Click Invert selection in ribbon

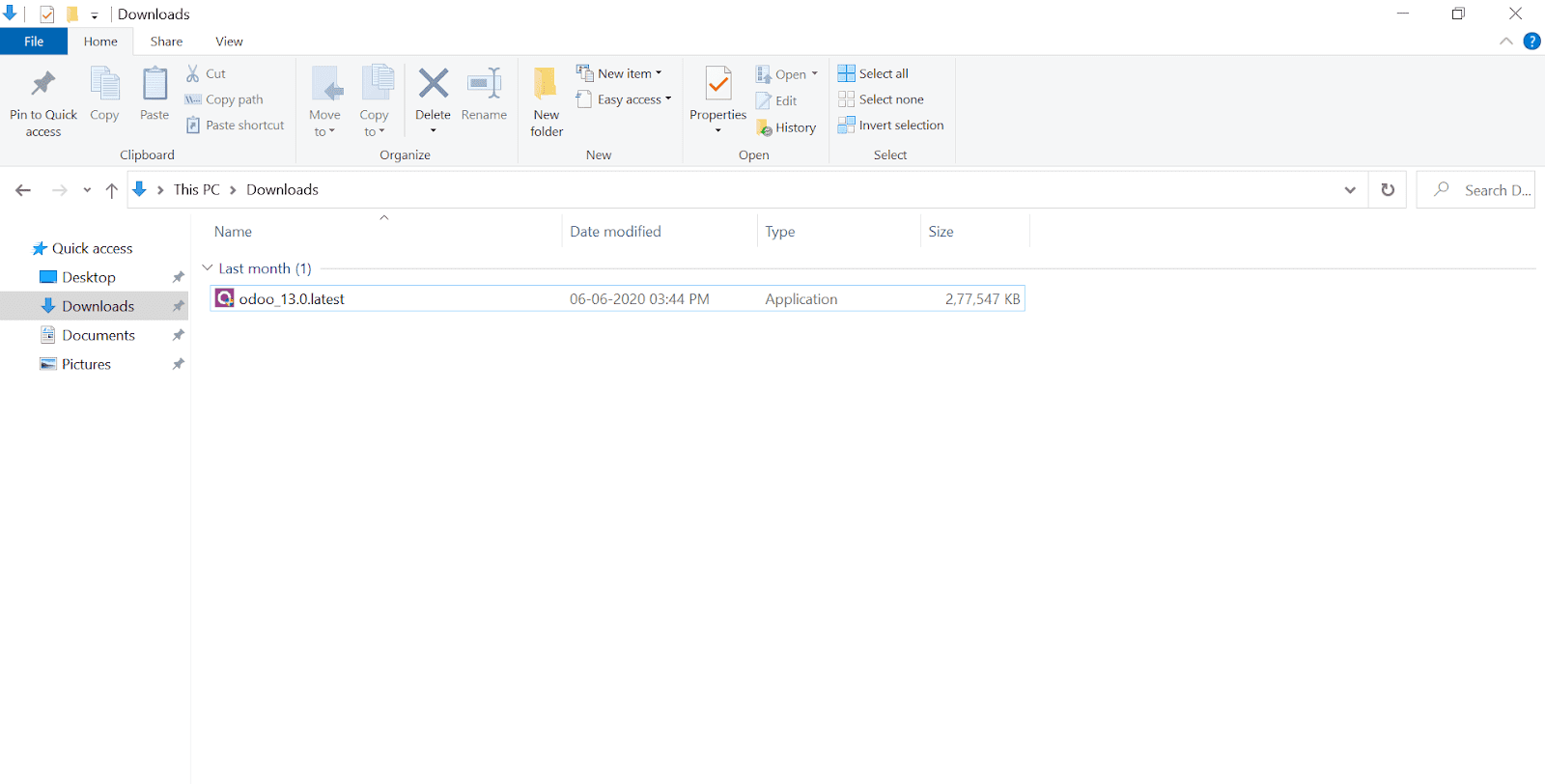[890, 126]
